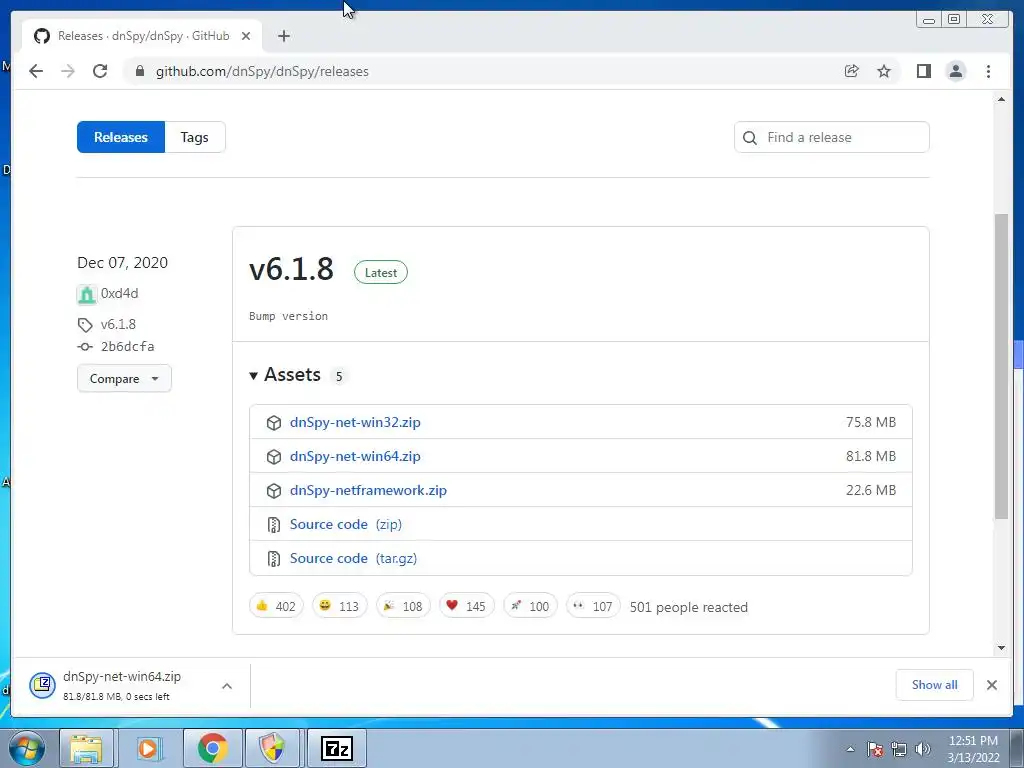
Task: Open the Chrome three-dot menu
Action: point(988,71)
